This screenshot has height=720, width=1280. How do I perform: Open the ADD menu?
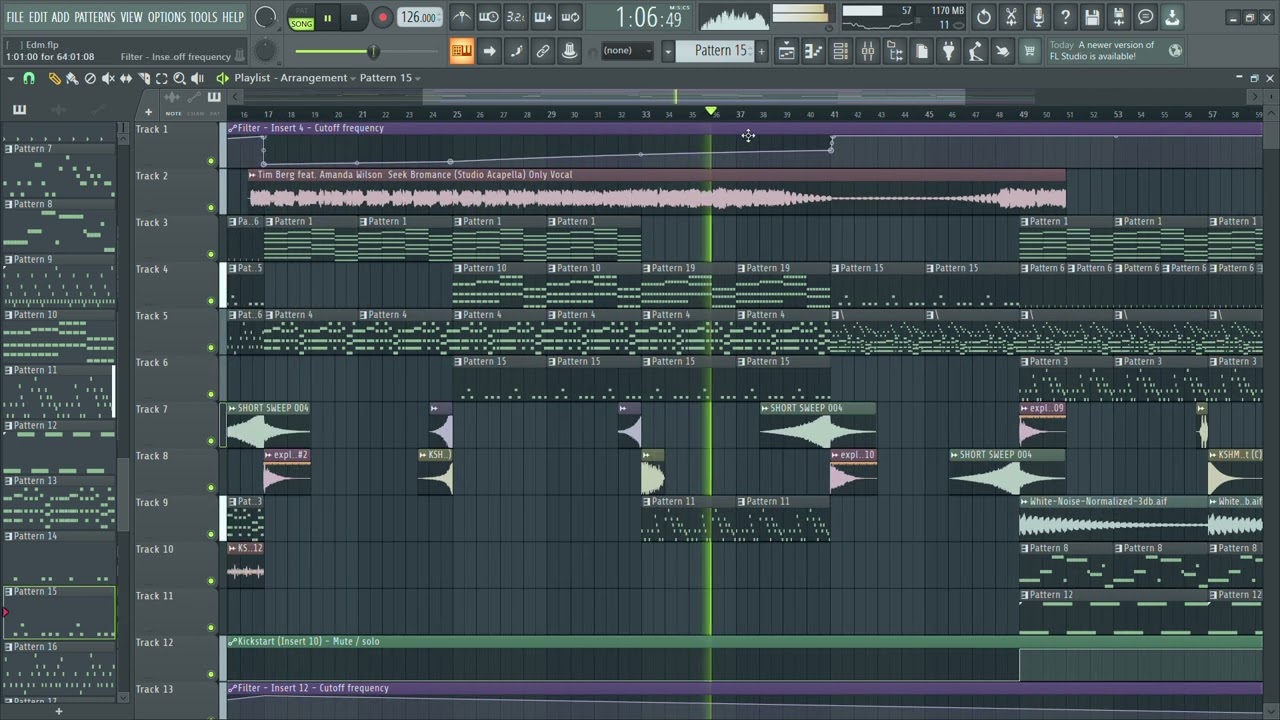coord(61,18)
